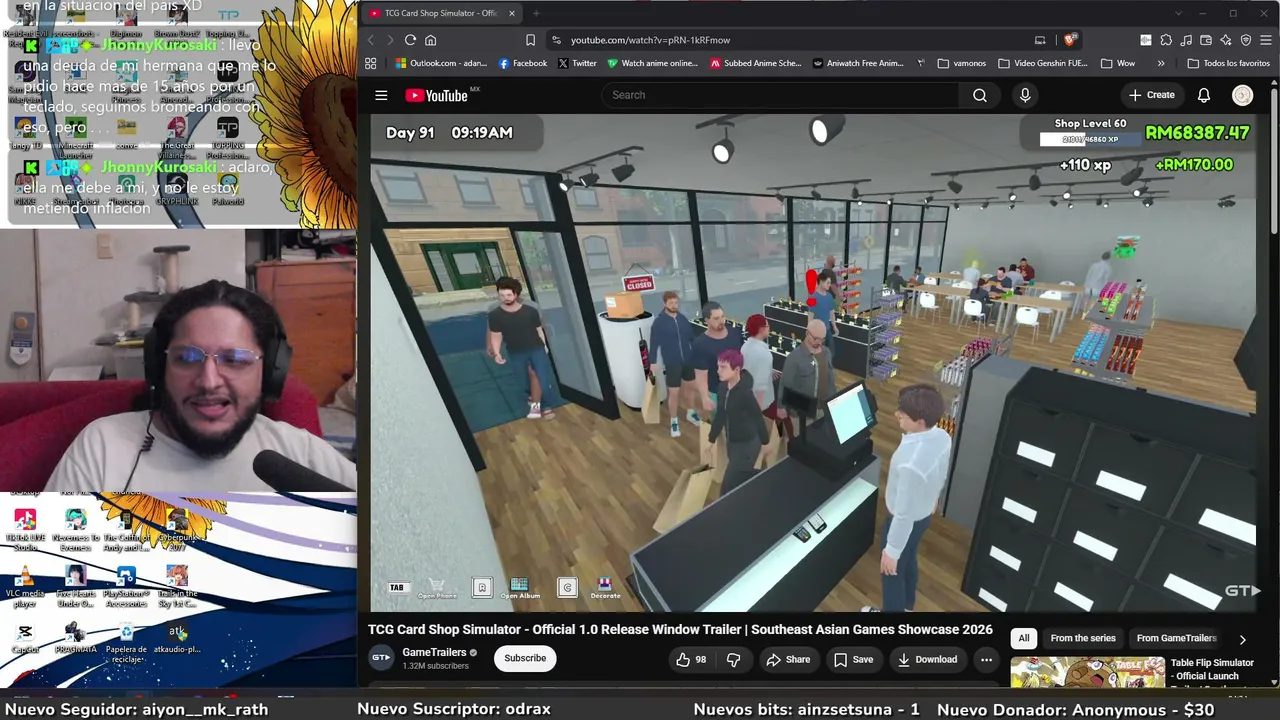Image resolution: width=1280 pixels, height=720 pixels.
Task: Open the YouTube guide hamburger menu
Action: pos(381,95)
